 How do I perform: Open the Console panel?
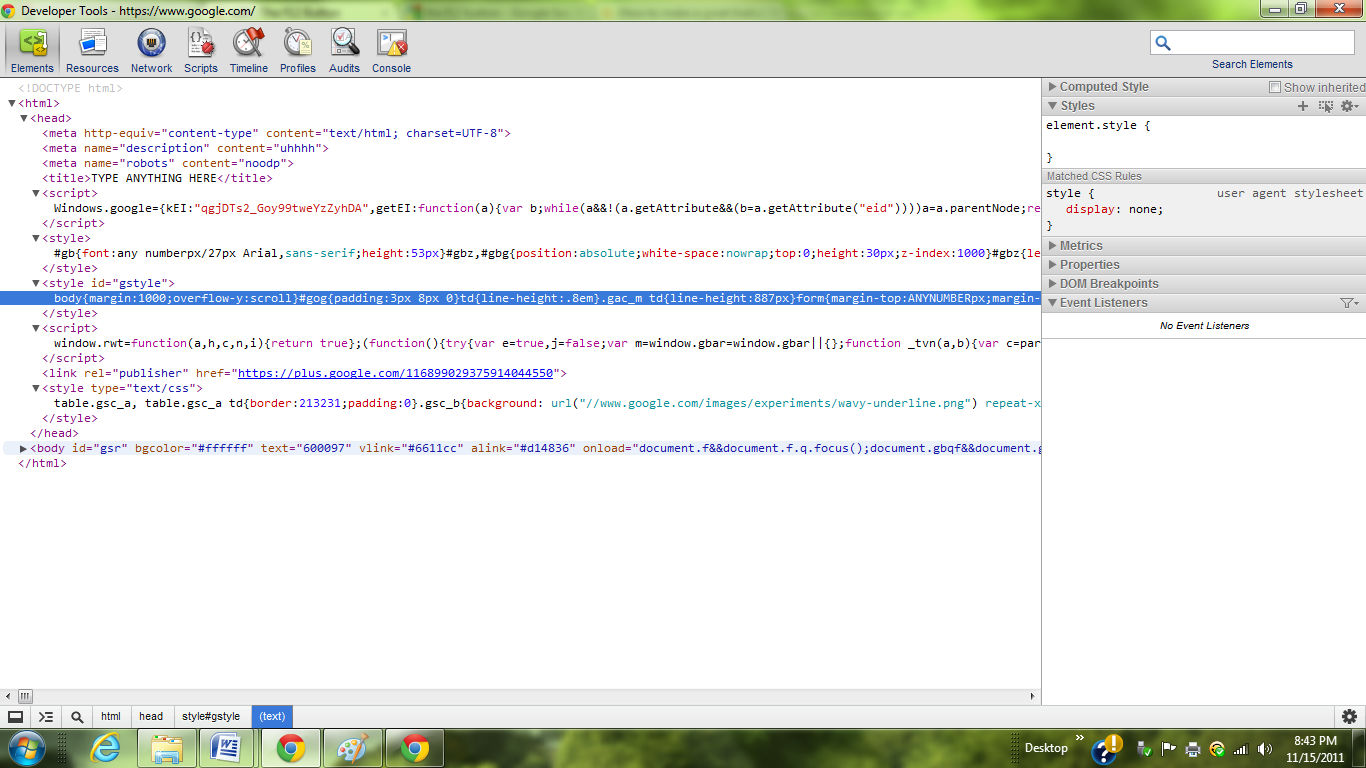click(x=391, y=50)
